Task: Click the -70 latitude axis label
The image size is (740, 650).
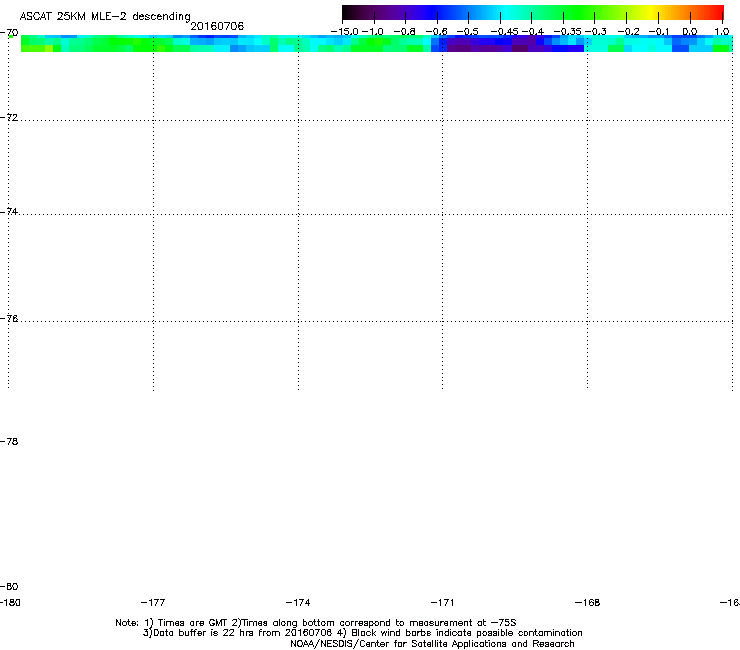Action: point(9,33)
